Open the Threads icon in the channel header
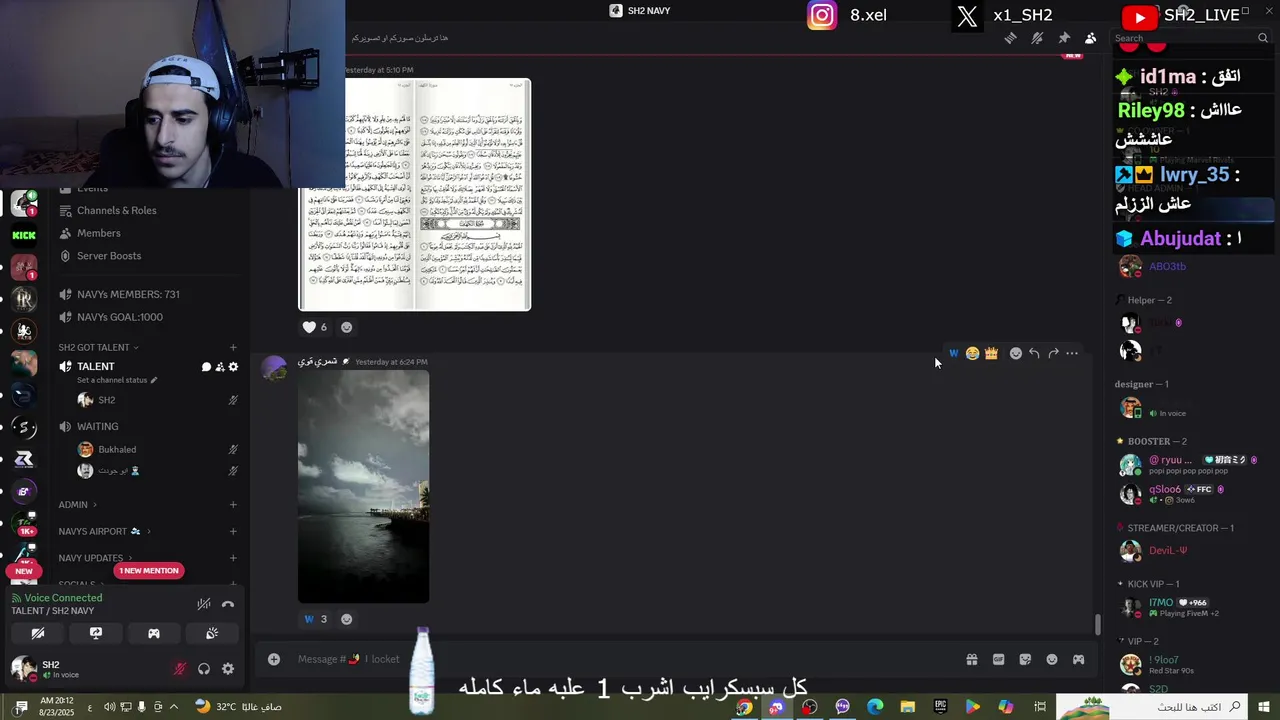 (x=1011, y=38)
